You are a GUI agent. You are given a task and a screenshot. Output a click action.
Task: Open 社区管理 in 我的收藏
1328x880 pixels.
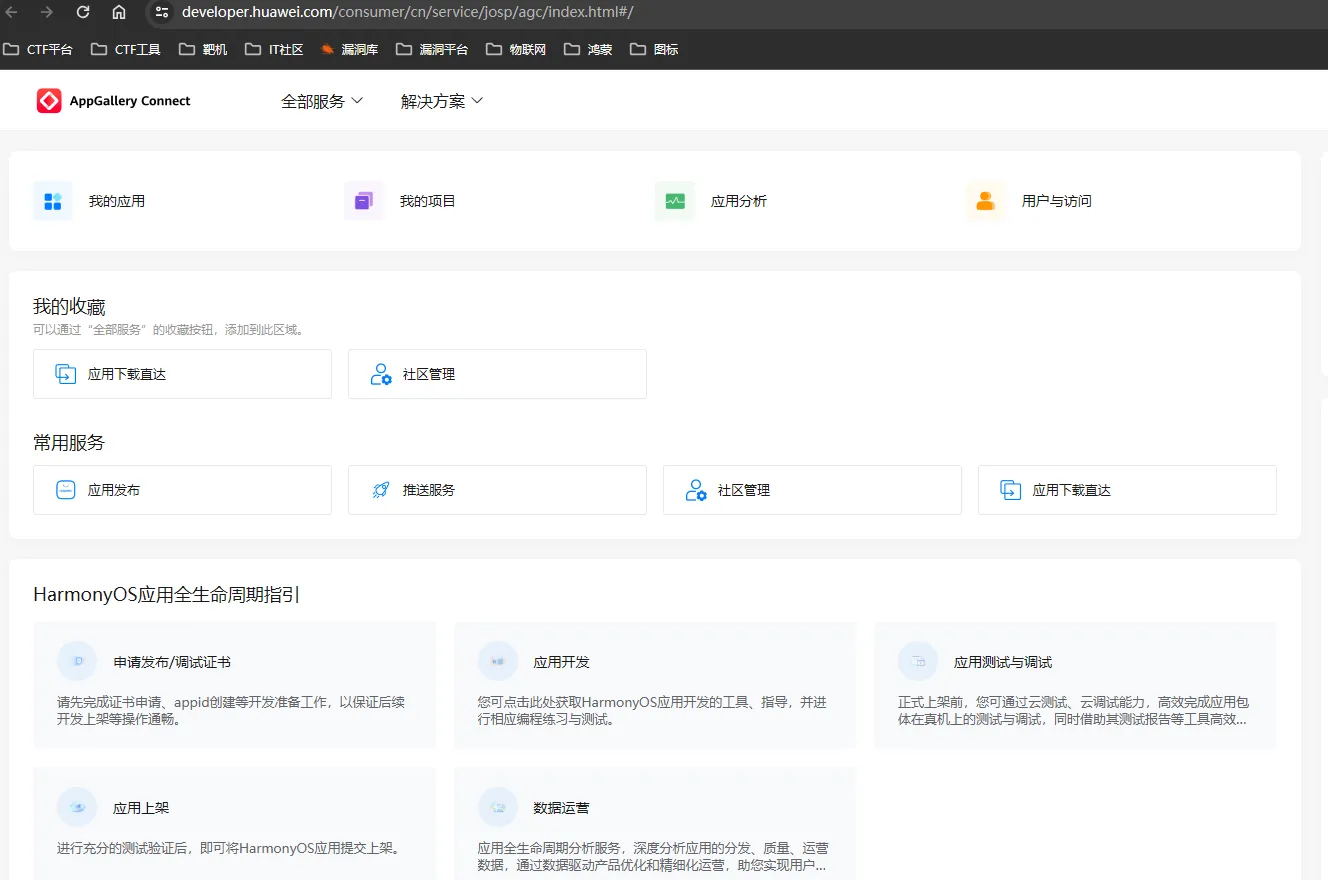(497, 374)
